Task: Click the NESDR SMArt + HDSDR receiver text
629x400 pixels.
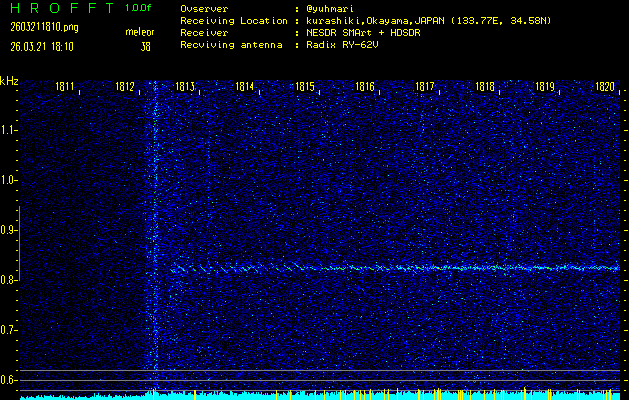Action: point(366,32)
